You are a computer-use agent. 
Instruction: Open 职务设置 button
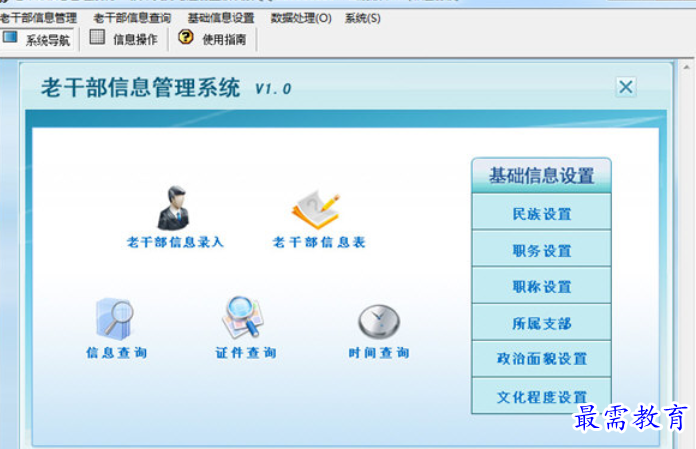542,248
